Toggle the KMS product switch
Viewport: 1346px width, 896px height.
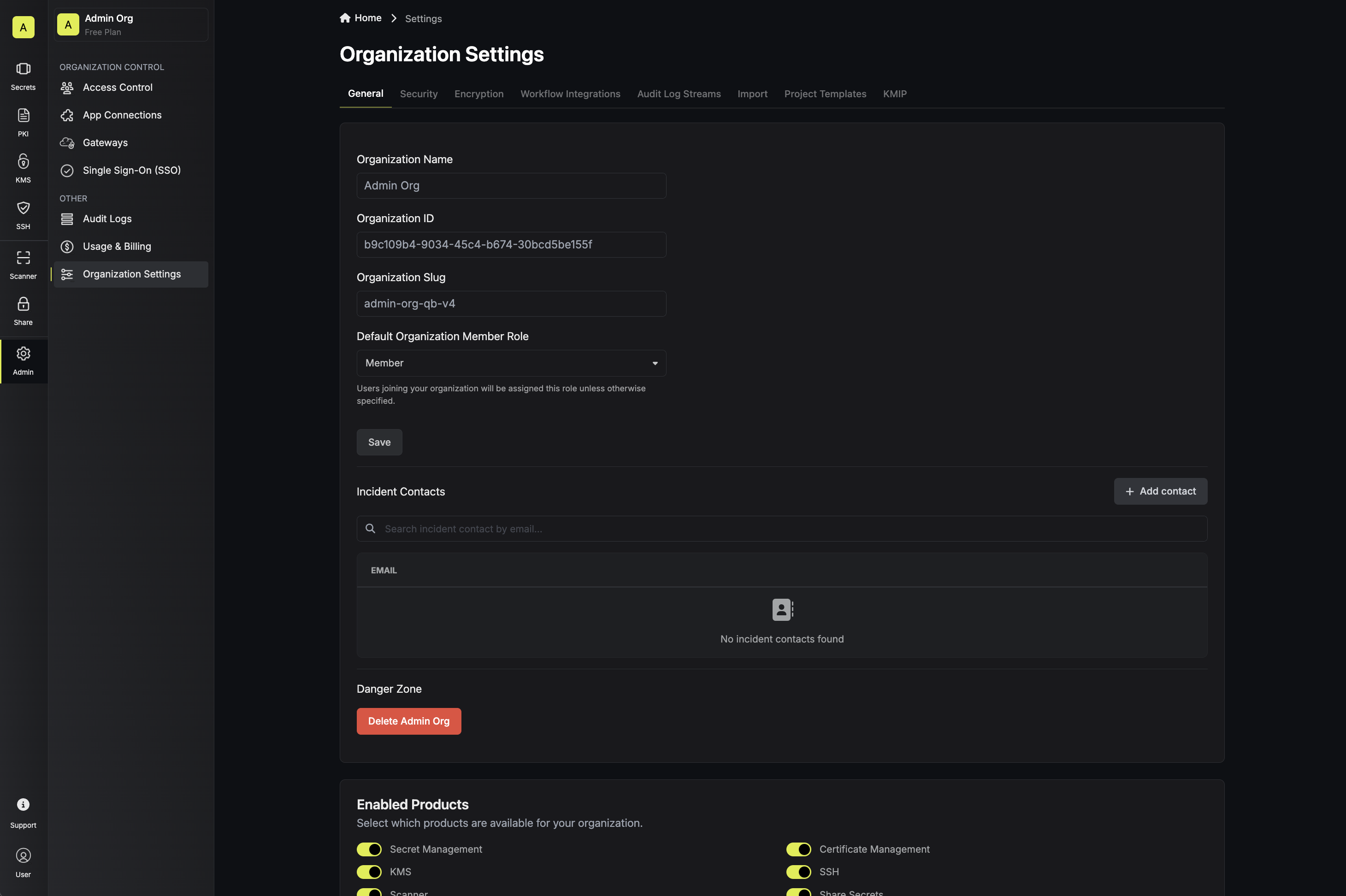[x=369, y=872]
